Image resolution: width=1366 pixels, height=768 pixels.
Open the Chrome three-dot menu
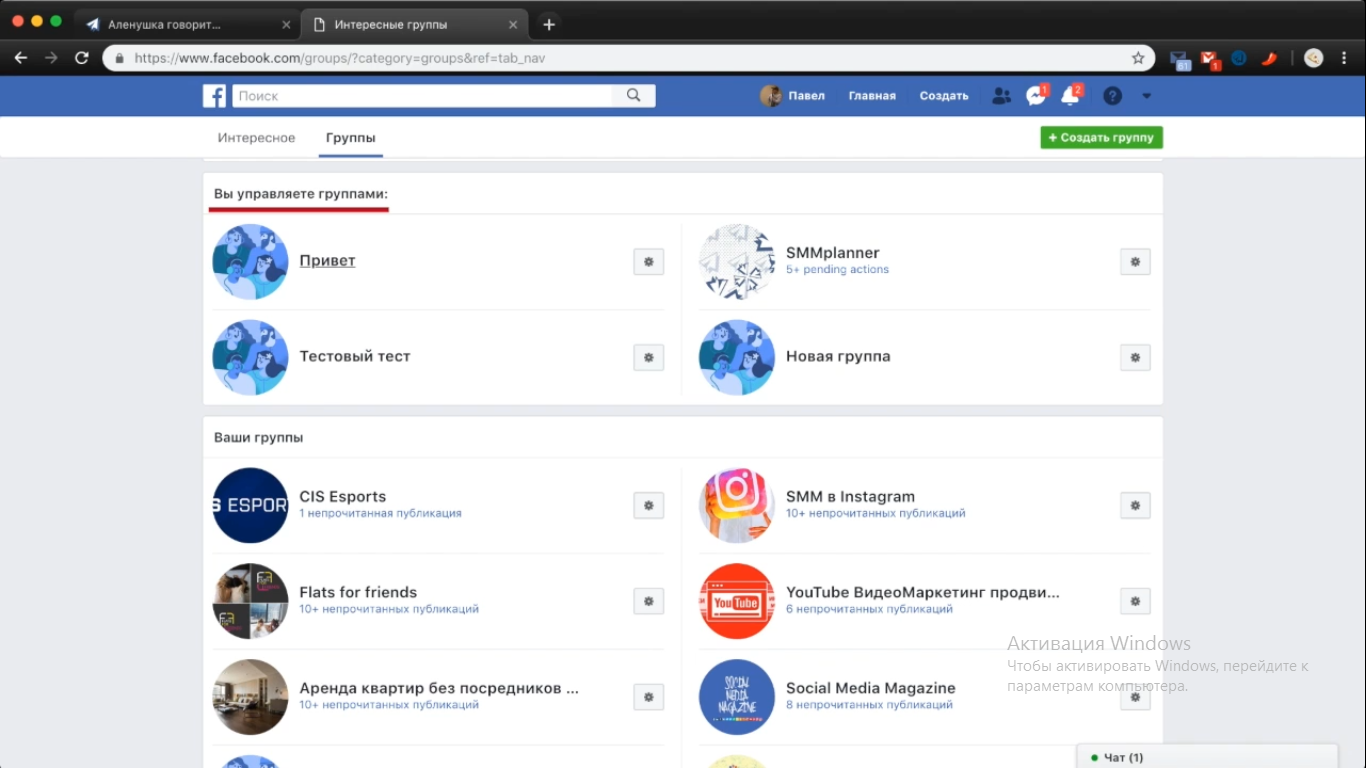[1345, 58]
